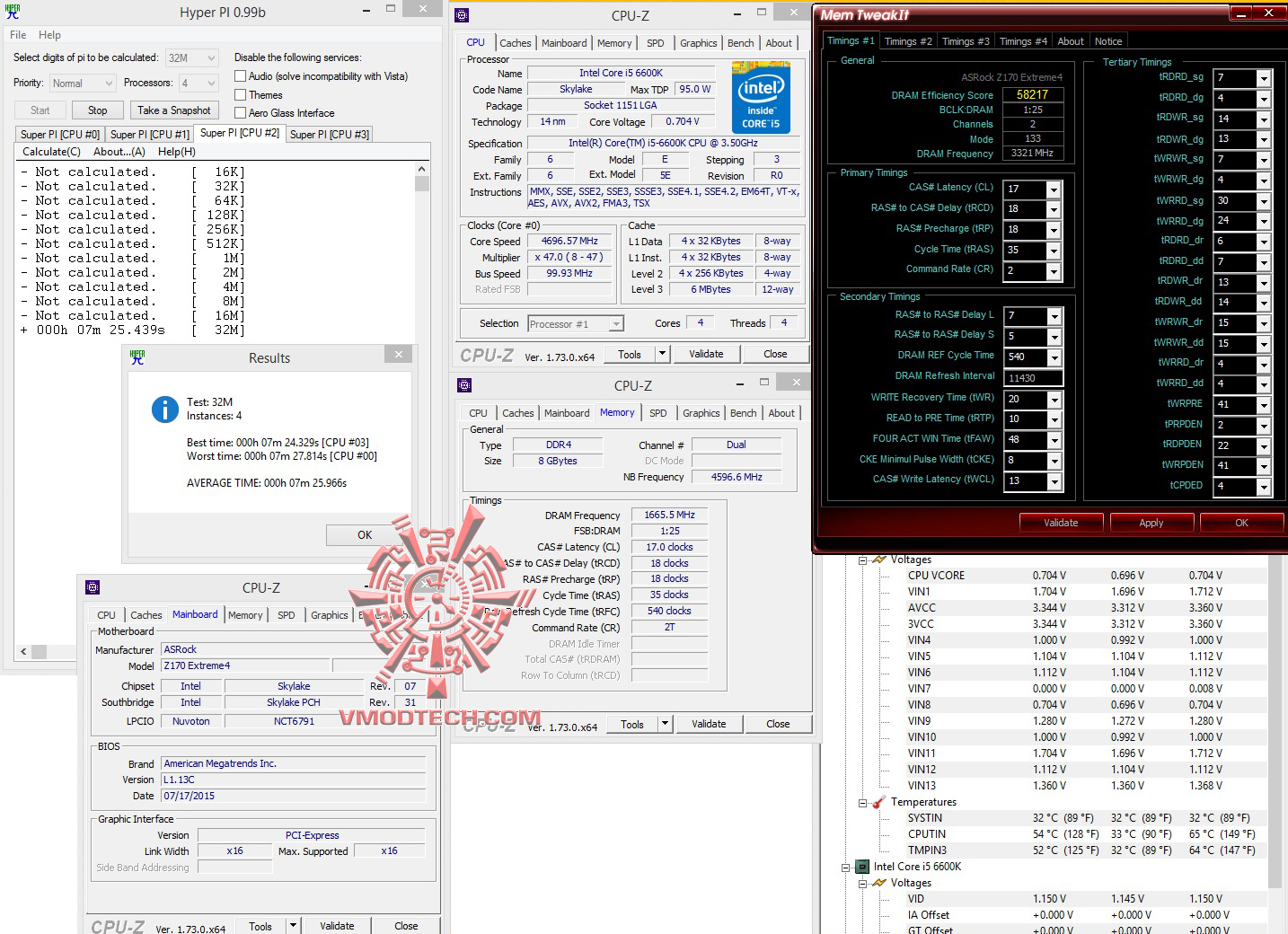The width and height of the screenshot is (1288, 934).
Task: Click the title bar icon of the CPU-Z CPU window
Action: 462,15
